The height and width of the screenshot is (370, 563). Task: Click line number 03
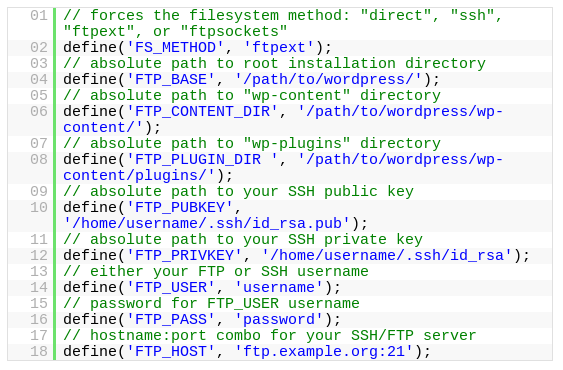(39, 64)
